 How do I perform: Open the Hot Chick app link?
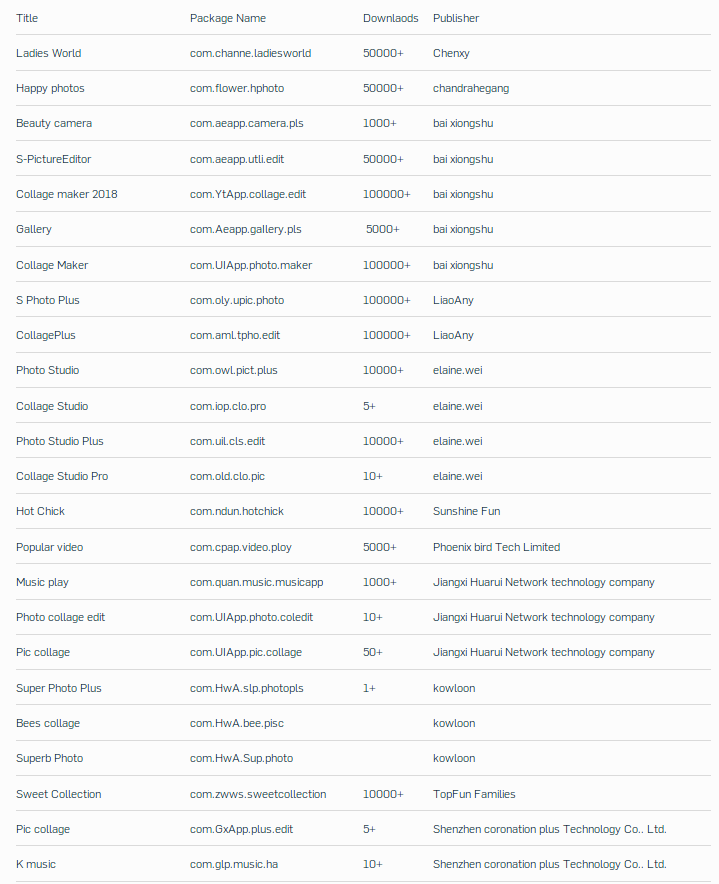[x=40, y=511]
